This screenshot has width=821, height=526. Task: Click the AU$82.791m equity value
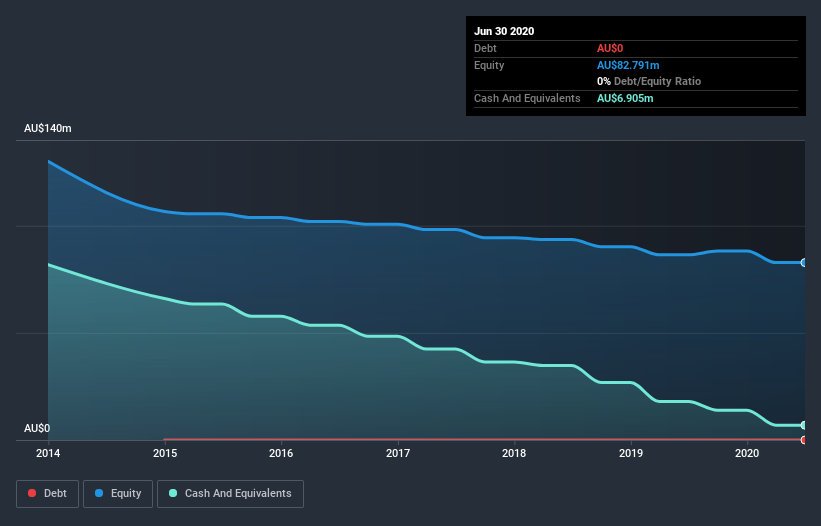coord(628,65)
